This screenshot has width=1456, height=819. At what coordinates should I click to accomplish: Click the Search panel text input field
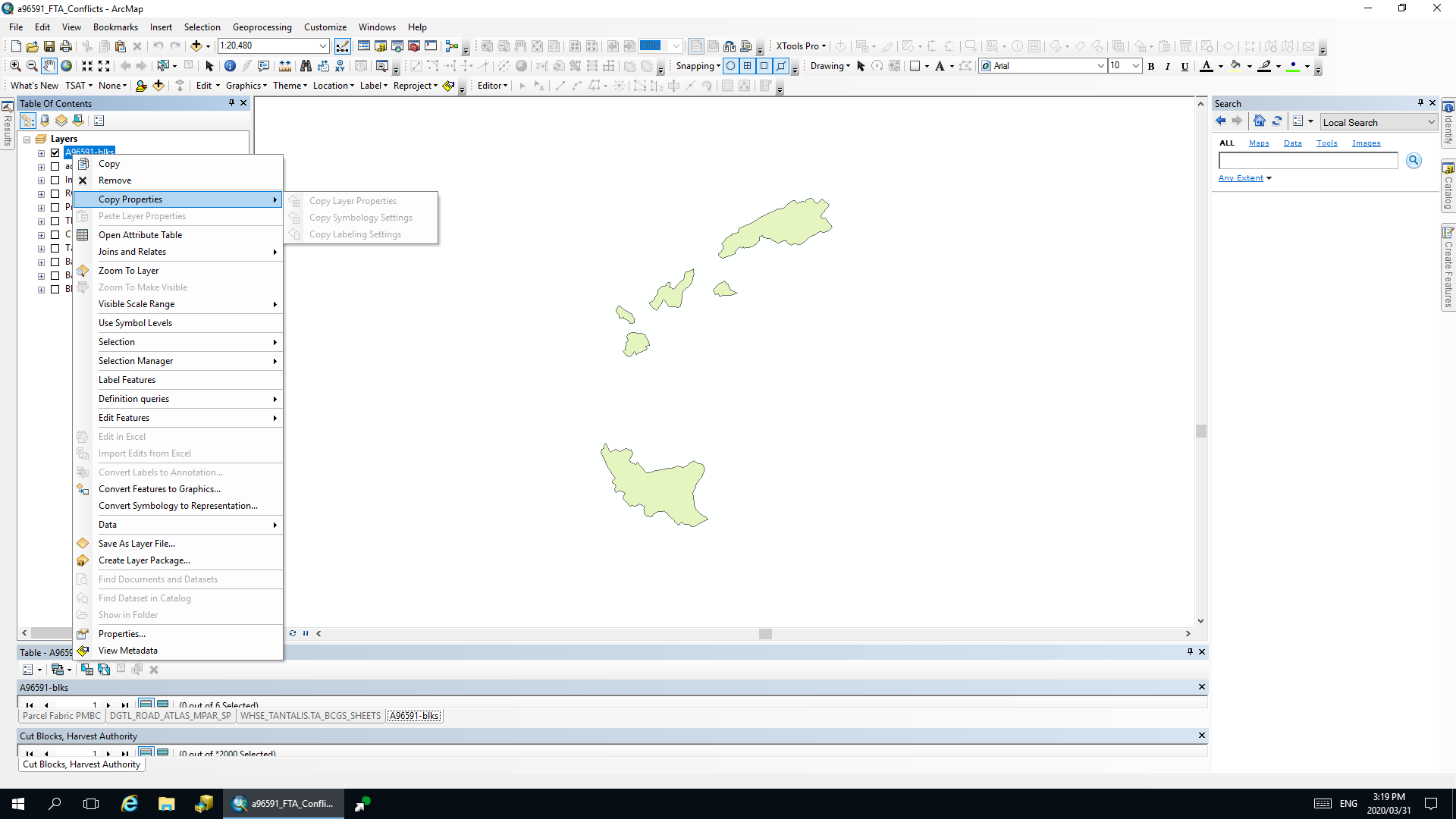click(1308, 161)
